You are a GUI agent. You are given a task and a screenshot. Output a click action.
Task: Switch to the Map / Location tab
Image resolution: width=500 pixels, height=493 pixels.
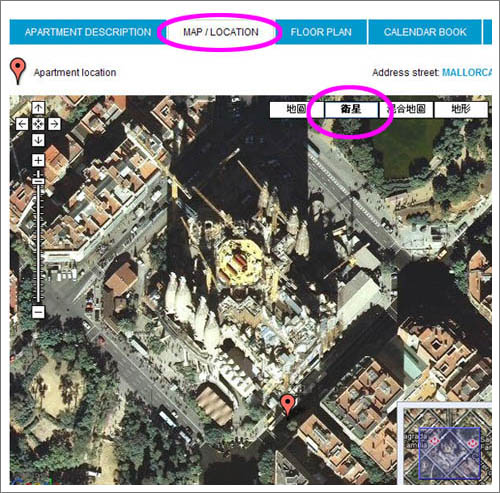(221, 32)
